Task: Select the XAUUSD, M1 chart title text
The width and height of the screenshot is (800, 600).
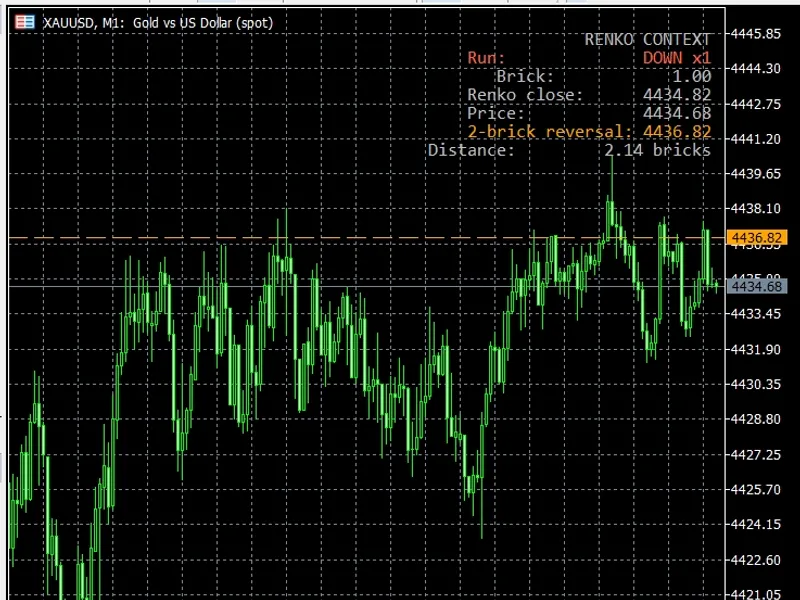Action: pos(158,23)
